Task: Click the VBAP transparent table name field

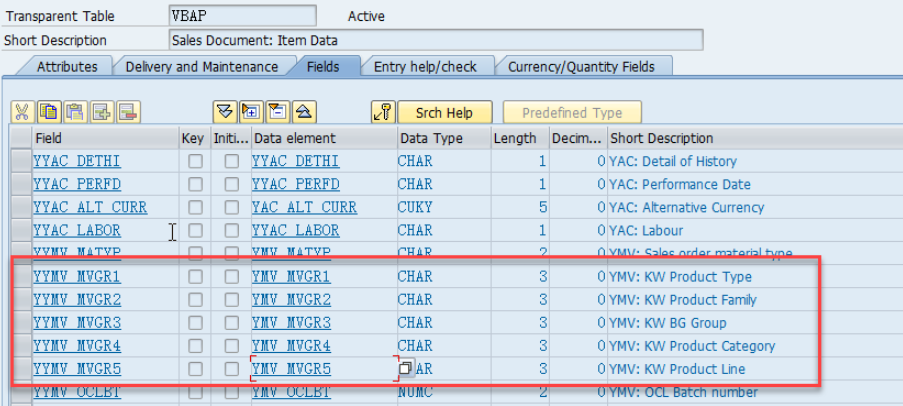Action: click(x=242, y=16)
